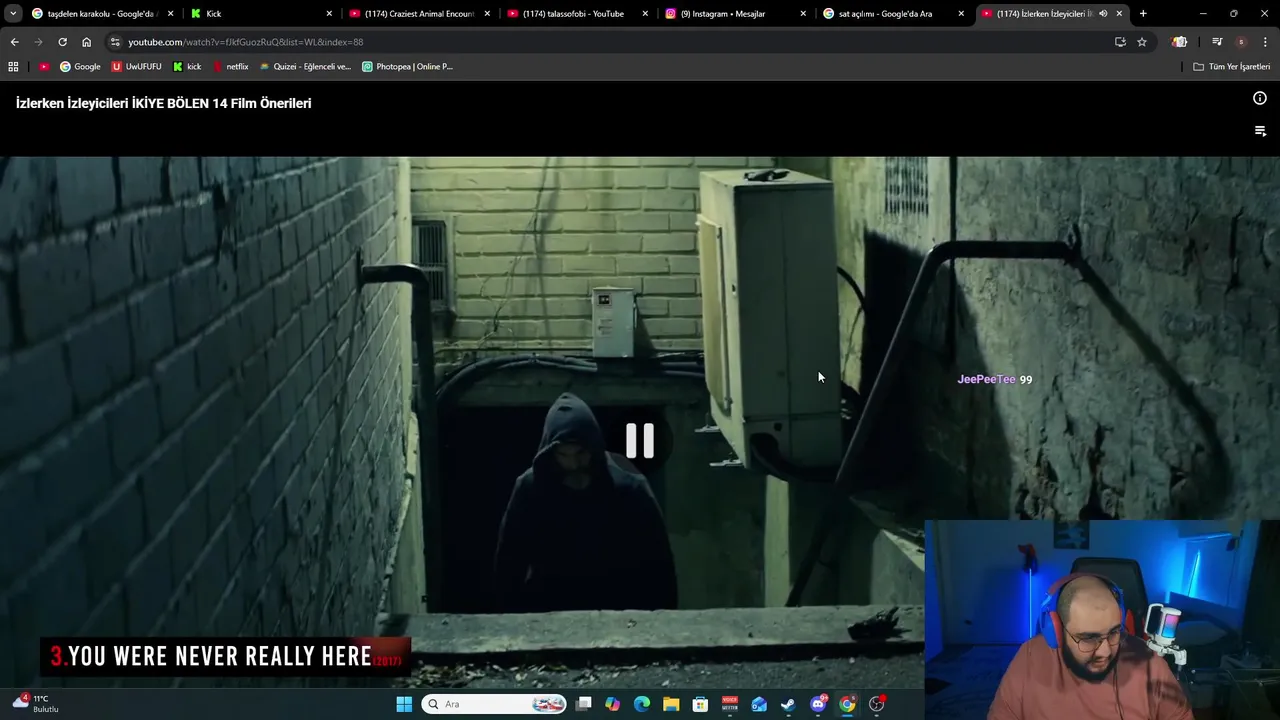Click the taskbar Ara search box
This screenshot has width=1280, height=720.
pyautogui.click(x=494, y=704)
